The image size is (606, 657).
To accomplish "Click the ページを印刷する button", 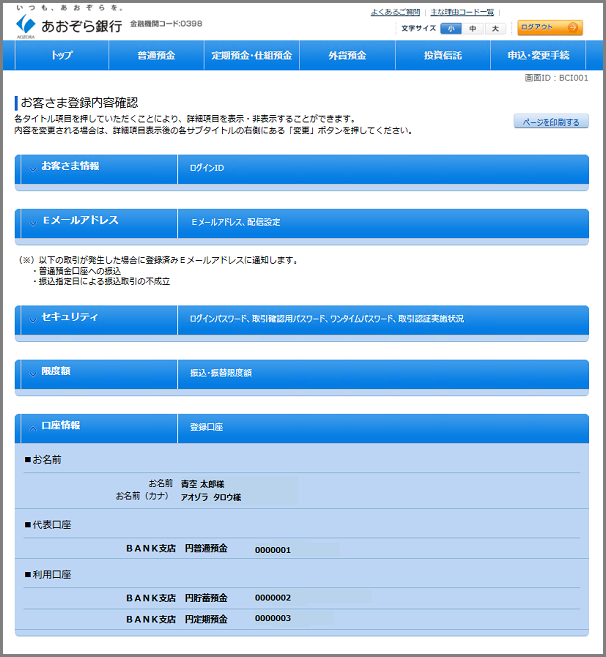I will coord(551,122).
